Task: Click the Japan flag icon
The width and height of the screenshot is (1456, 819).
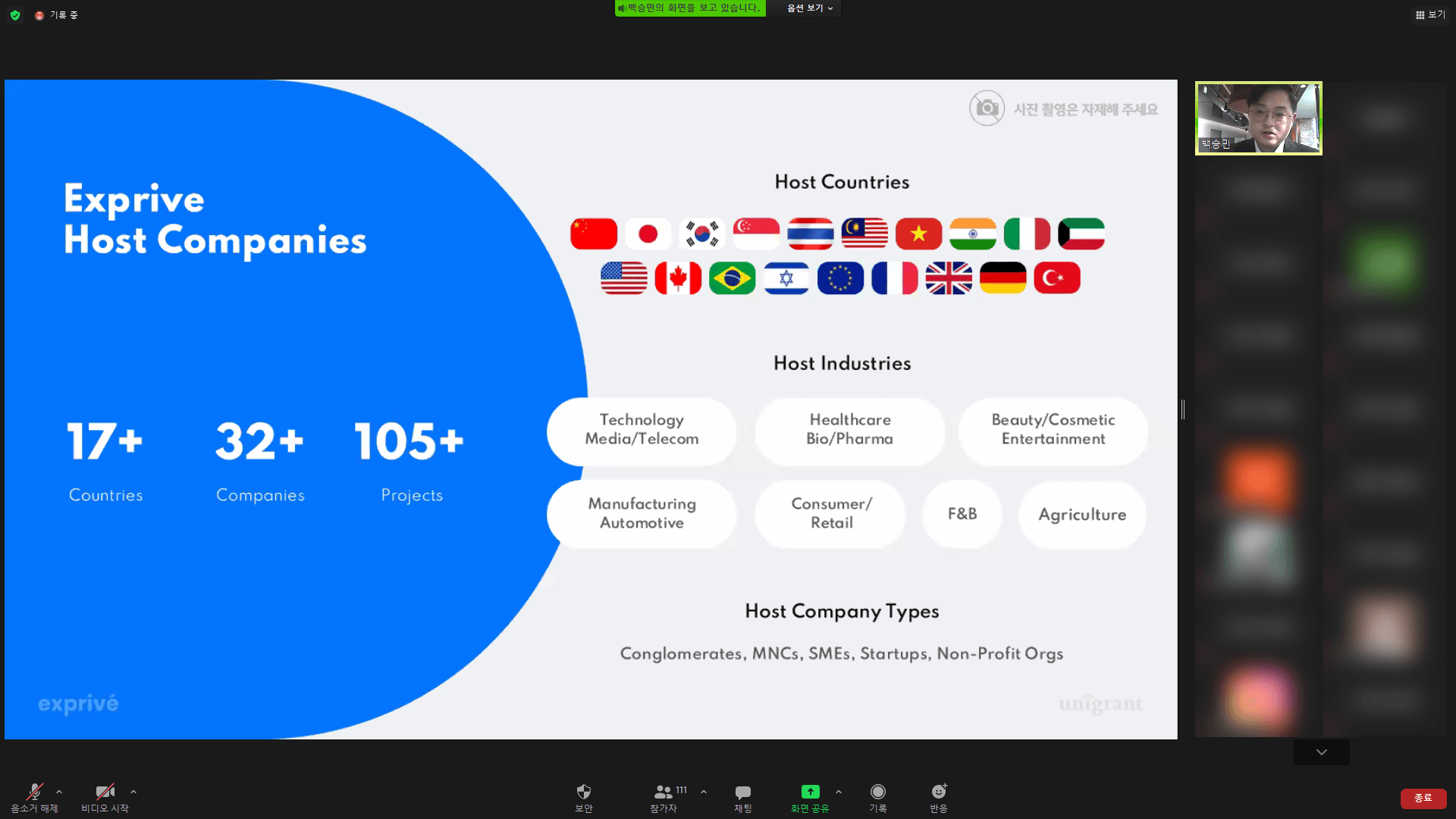Action: pyautogui.click(x=648, y=234)
